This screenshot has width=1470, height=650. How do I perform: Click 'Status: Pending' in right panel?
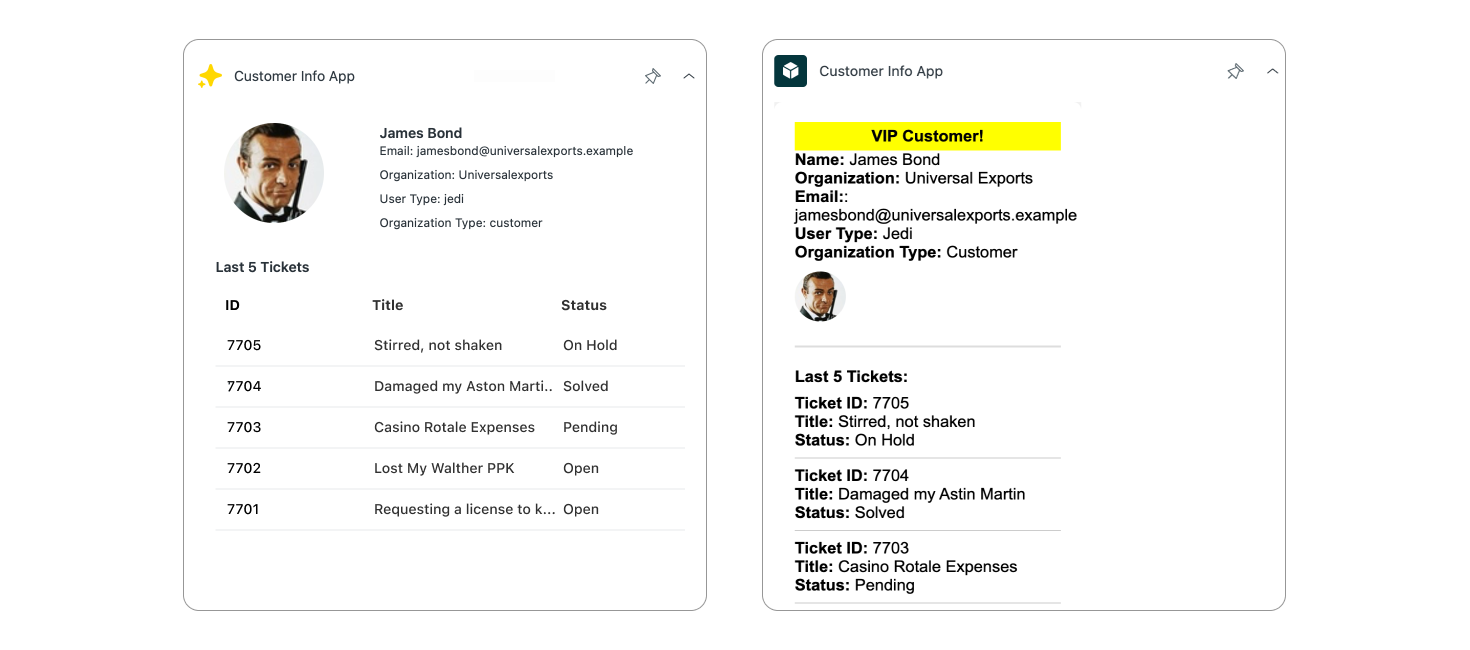tap(855, 585)
